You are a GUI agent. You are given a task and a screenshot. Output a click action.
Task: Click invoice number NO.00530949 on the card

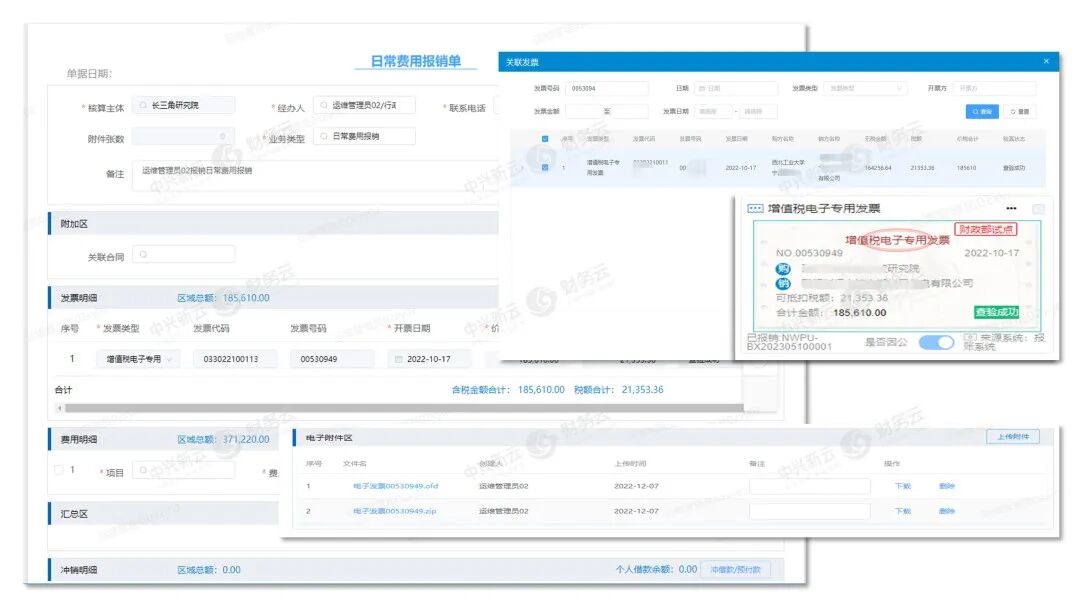(x=809, y=253)
